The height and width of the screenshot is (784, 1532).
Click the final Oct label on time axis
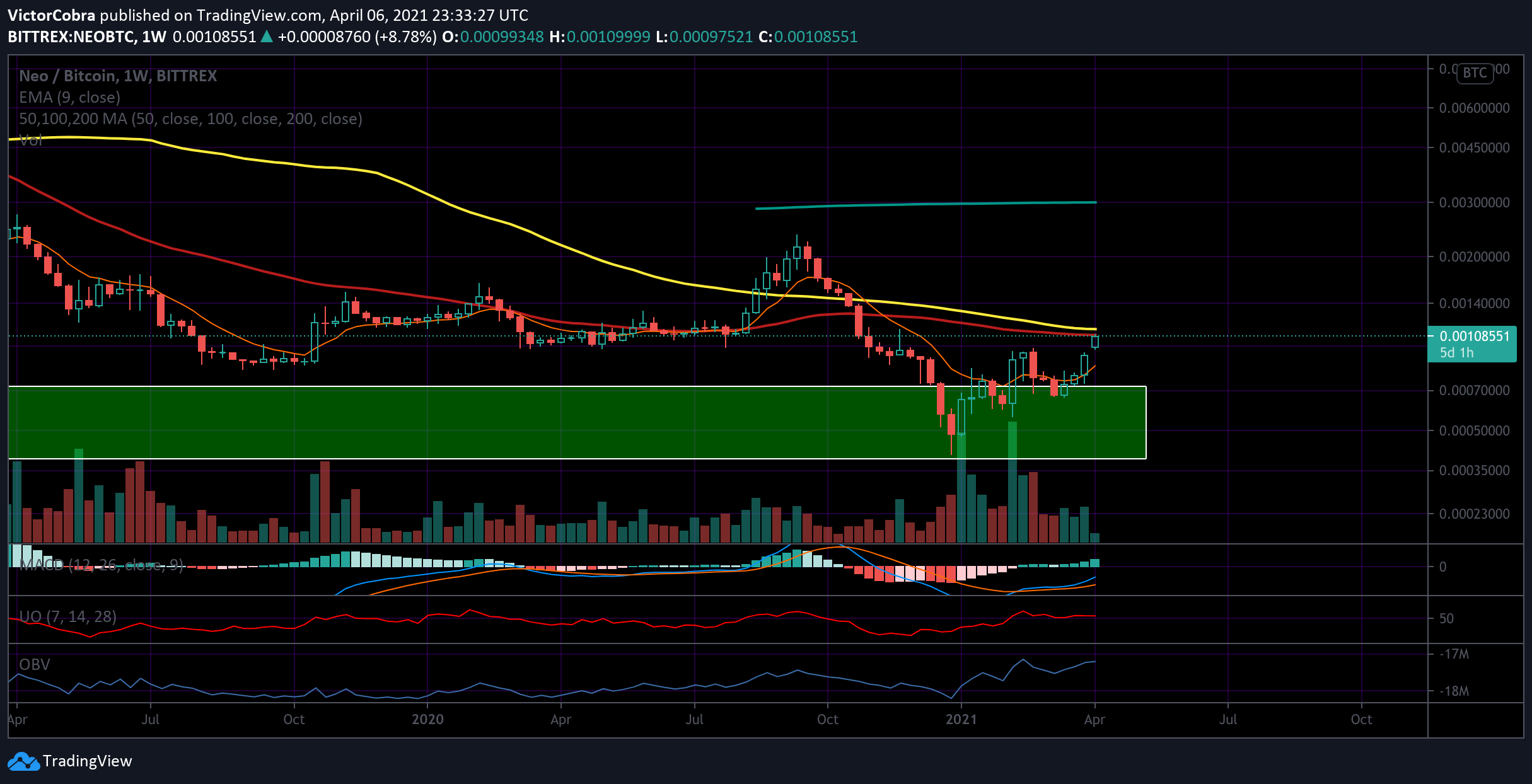(1361, 719)
